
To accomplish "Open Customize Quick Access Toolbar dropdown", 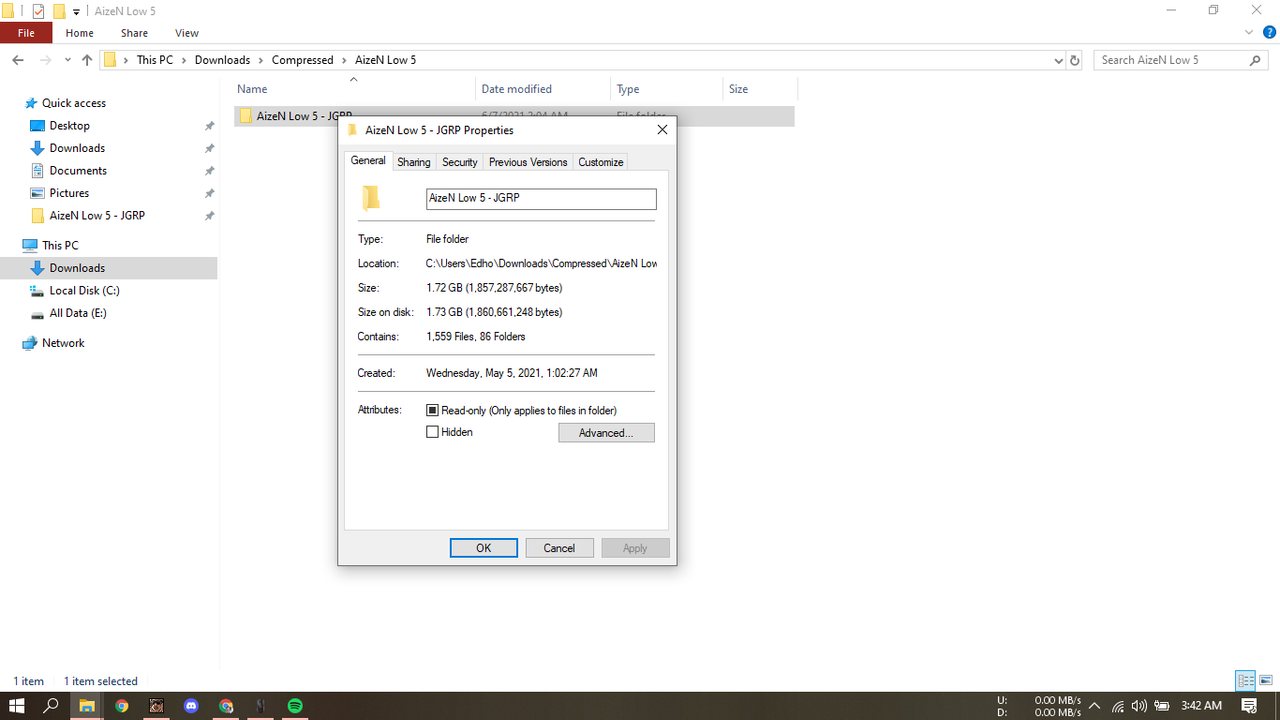I will click(76, 12).
